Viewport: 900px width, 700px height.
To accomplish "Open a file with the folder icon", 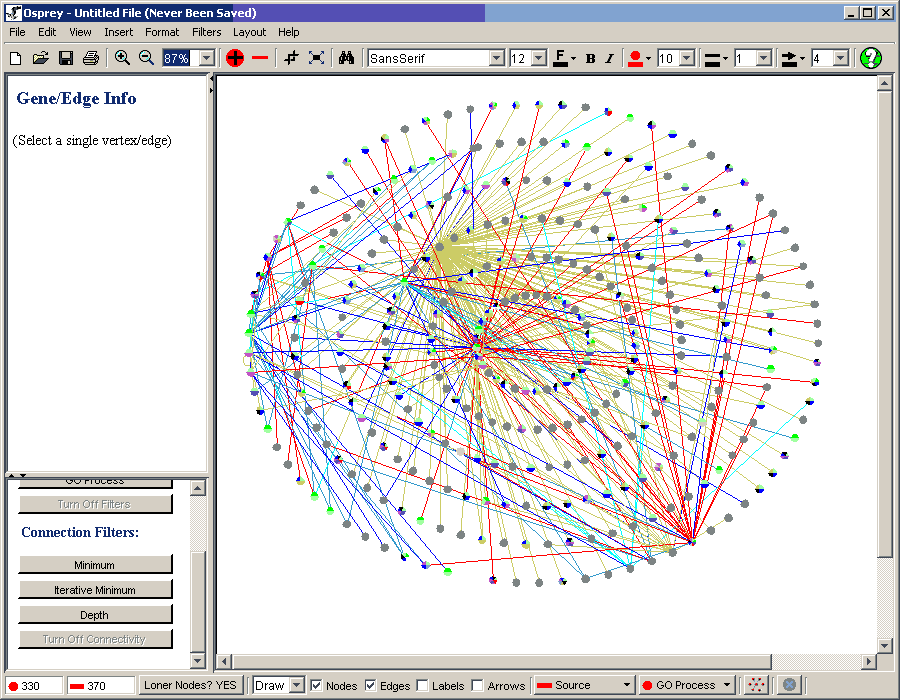I will 41,58.
